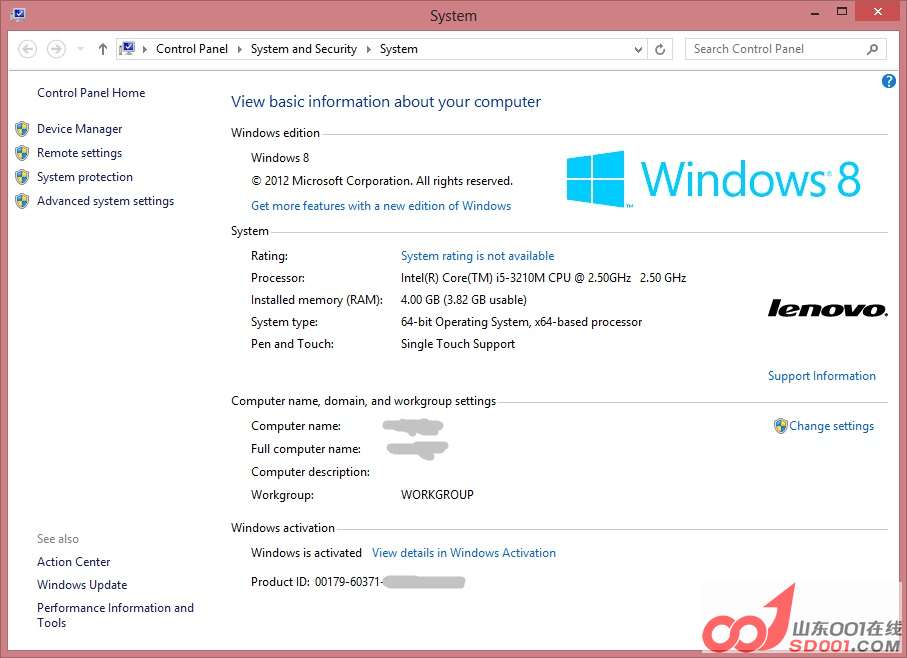Image resolution: width=907 pixels, height=658 pixels.
Task: Expand the address bar history dropdown
Action: [x=639, y=49]
